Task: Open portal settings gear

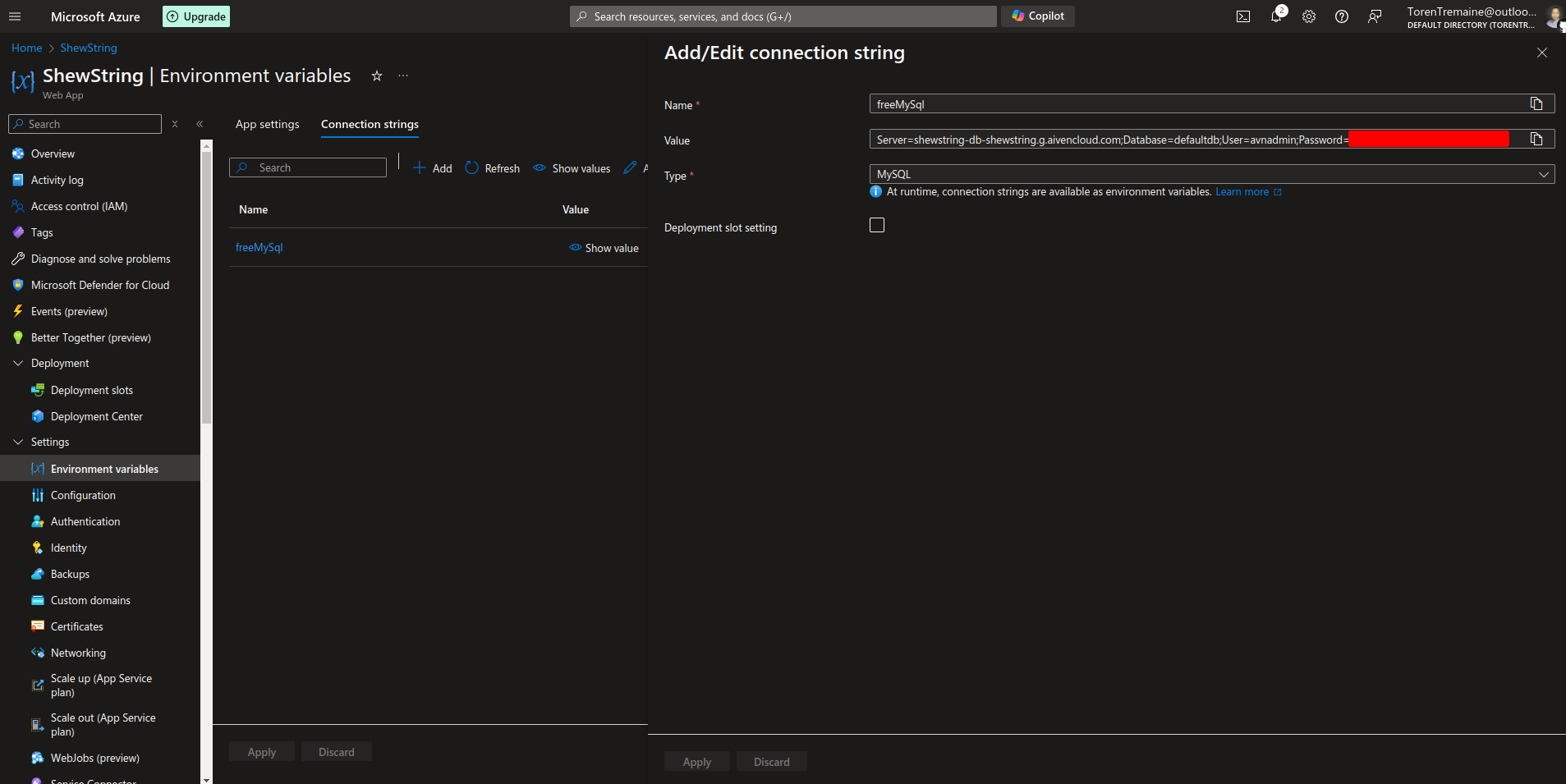Action: pos(1309,16)
